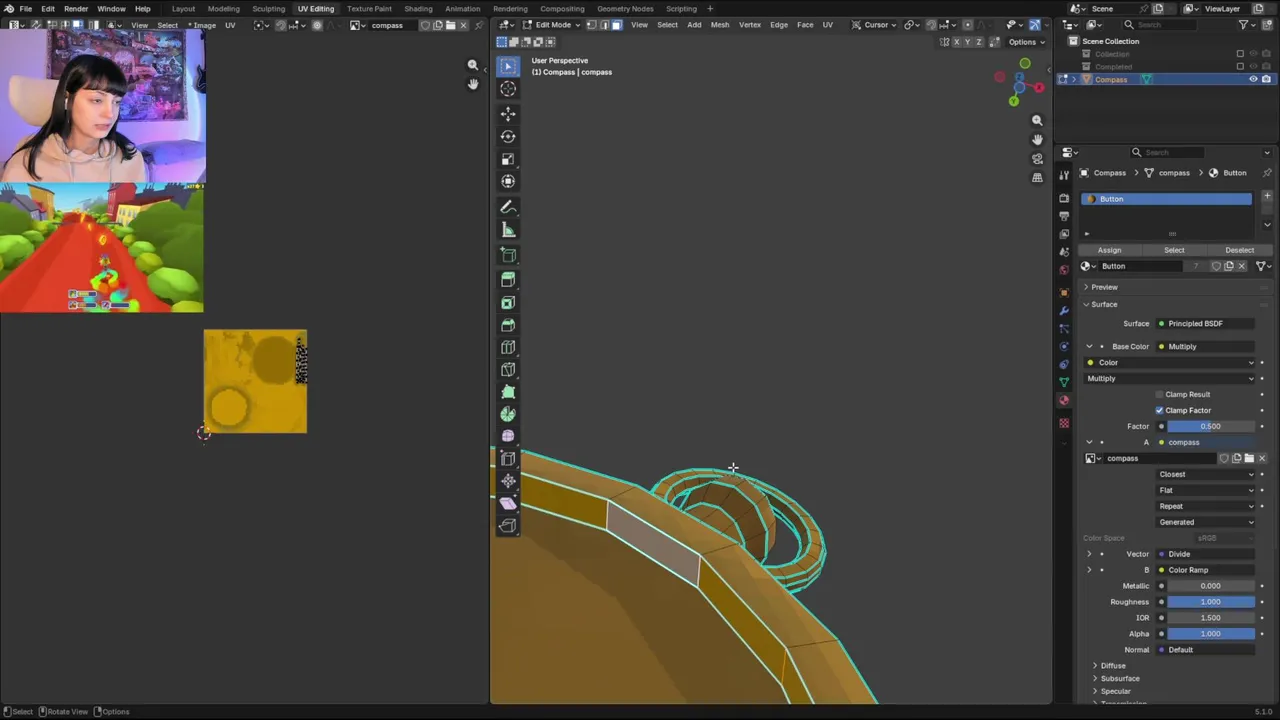This screenshot has width=1280, height=720.
Task: Select the Rip Region tool
Action: pos(508,525)
